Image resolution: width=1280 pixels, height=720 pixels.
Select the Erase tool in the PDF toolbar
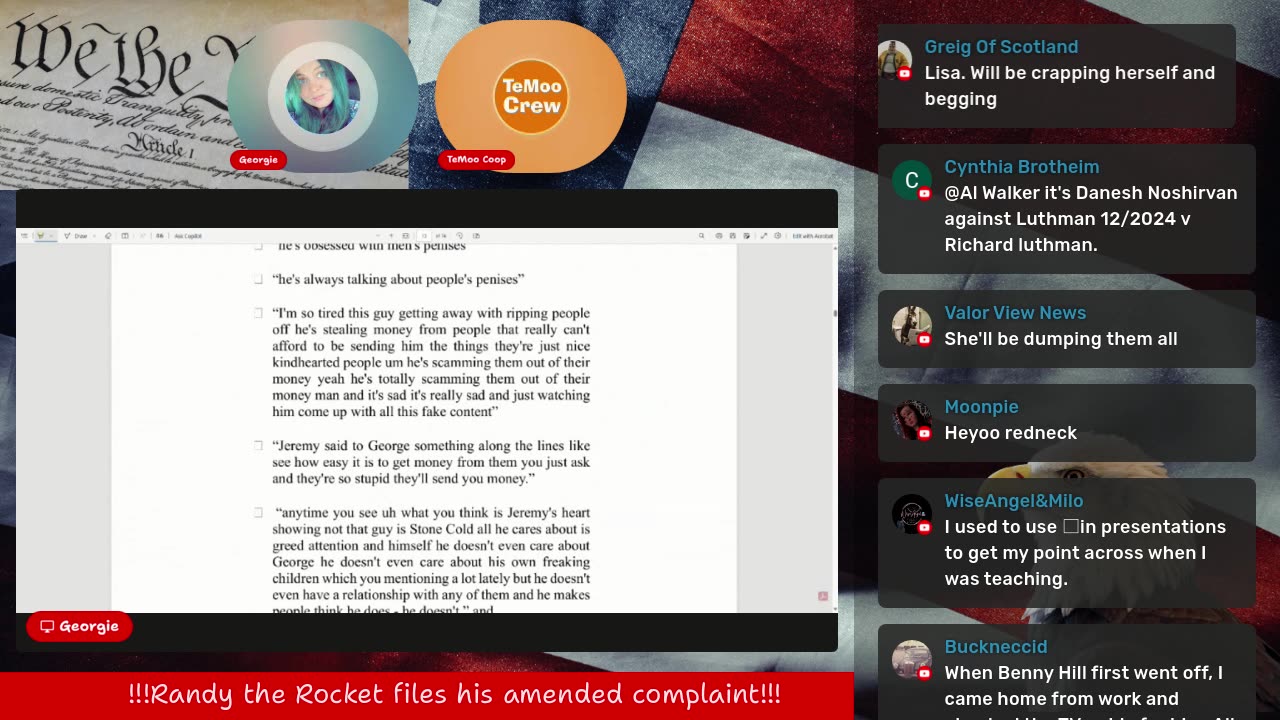[x=108, y=236]
